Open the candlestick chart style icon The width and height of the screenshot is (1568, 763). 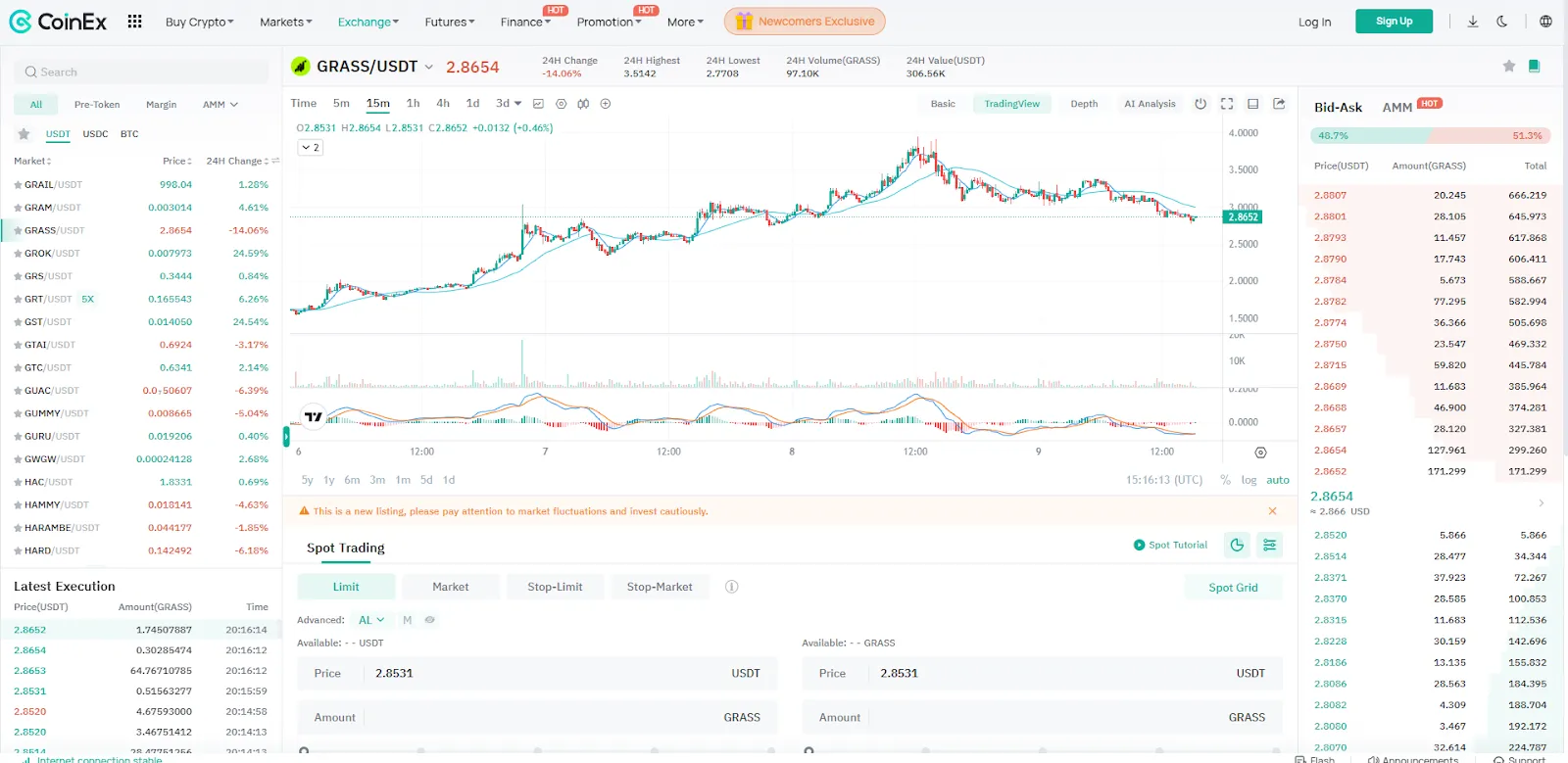[583, 104]
